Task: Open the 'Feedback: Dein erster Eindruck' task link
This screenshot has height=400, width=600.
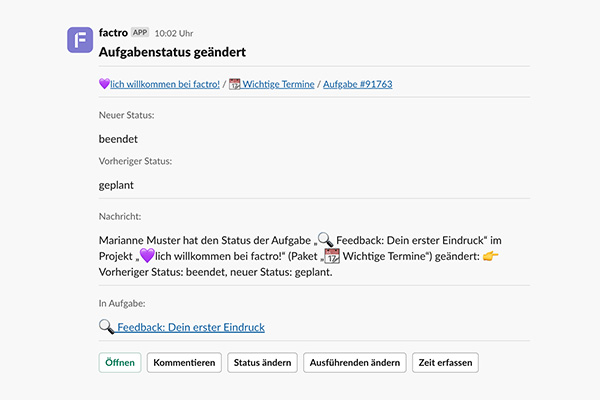Action: pyautogui.click(x=191, y=327)
